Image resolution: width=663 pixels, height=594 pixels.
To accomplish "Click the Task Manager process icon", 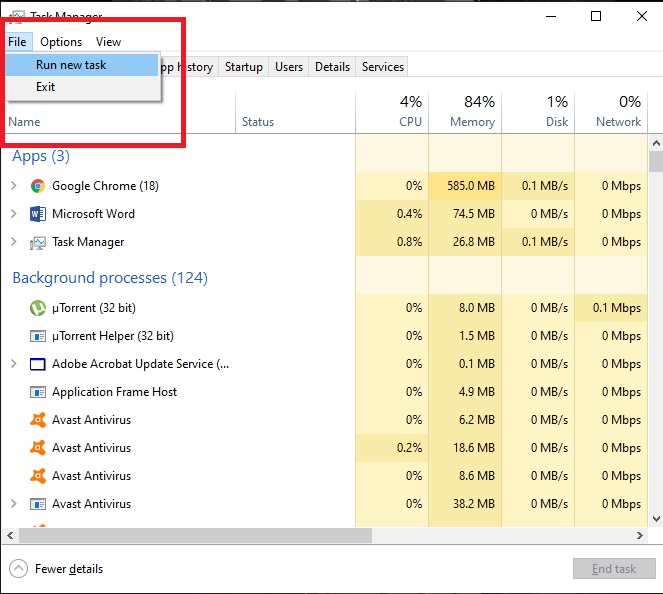I will point(38,242).
